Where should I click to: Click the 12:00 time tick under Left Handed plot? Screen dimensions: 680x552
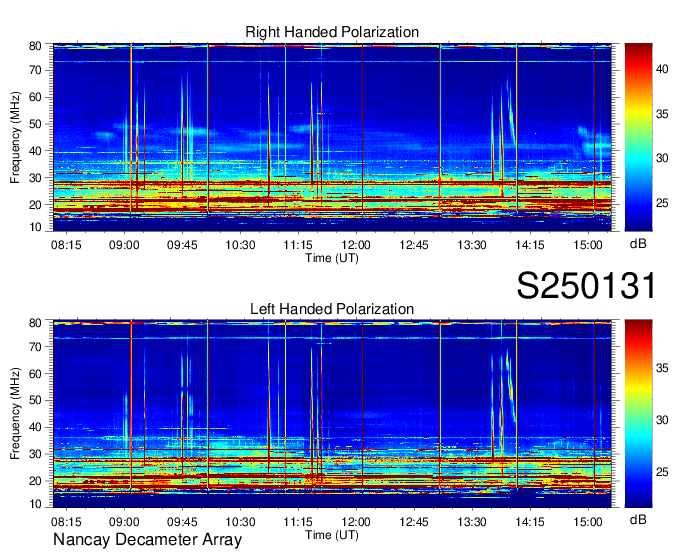coord(356,522)
